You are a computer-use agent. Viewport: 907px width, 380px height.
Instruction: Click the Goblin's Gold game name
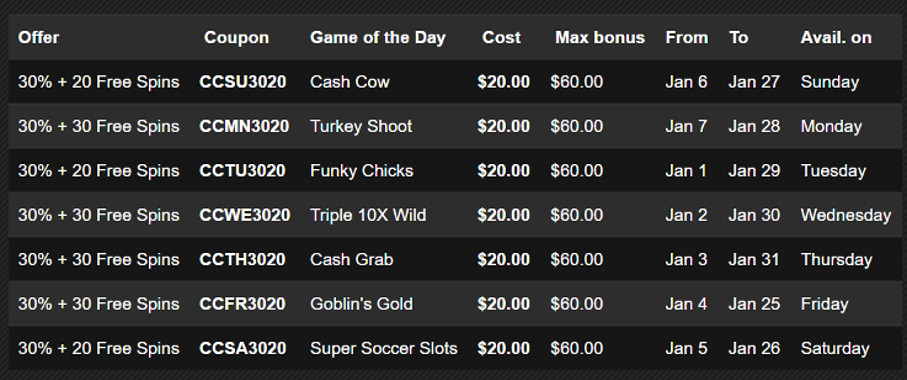[362, 304]
